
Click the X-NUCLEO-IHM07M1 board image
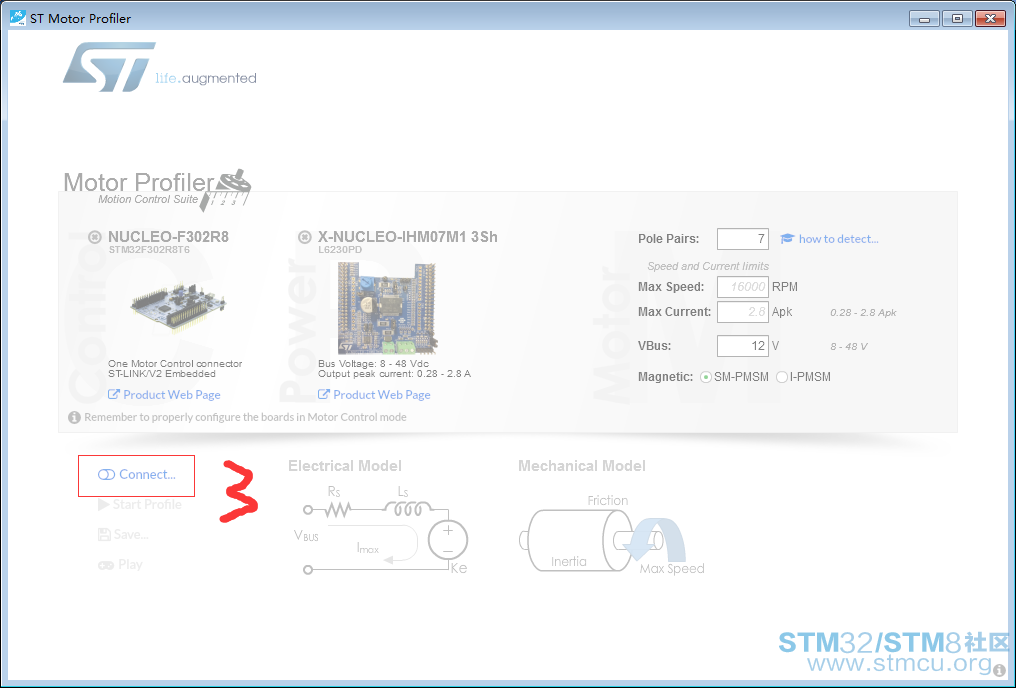(x=387, y=308)
